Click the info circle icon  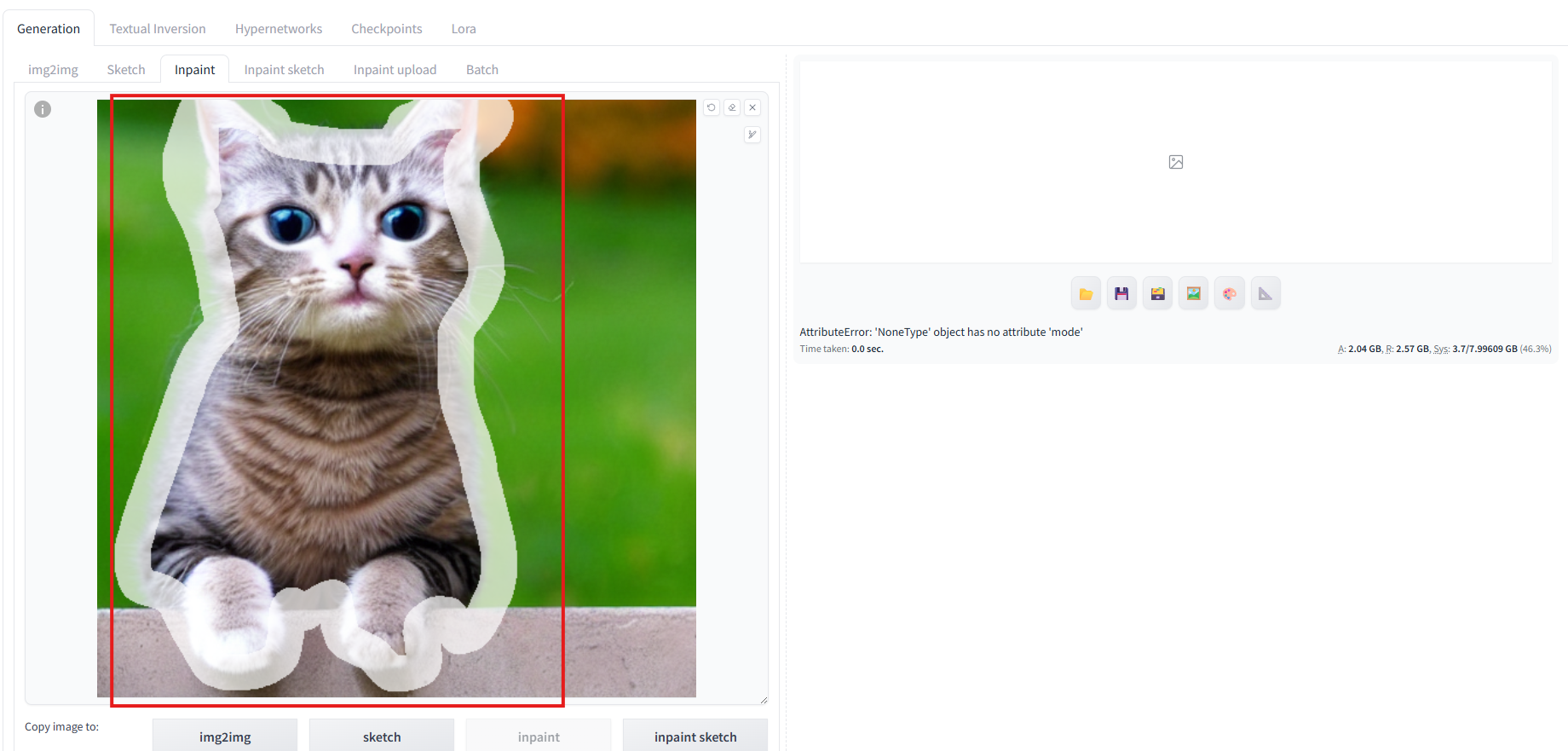[x=43, y=109]
